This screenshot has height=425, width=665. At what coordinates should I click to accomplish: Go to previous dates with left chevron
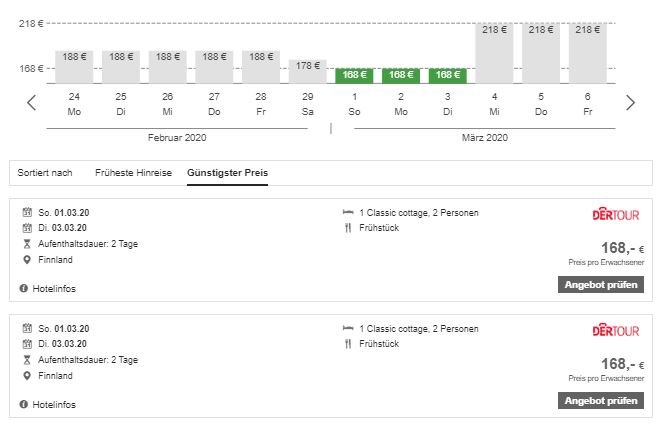(31, 103)
